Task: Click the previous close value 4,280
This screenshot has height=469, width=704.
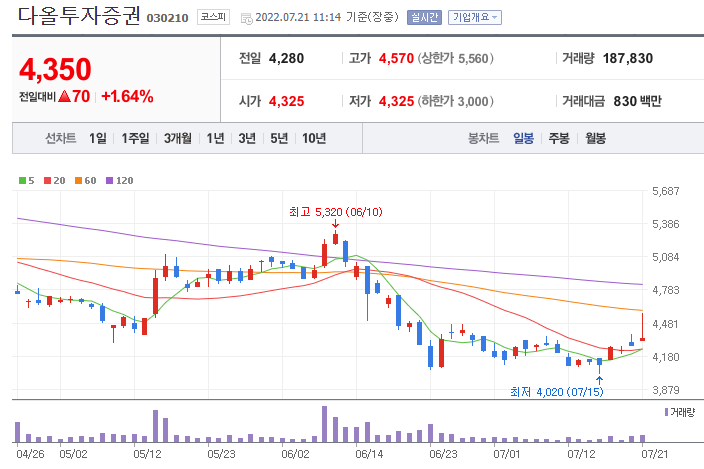Action: point(286,58)
